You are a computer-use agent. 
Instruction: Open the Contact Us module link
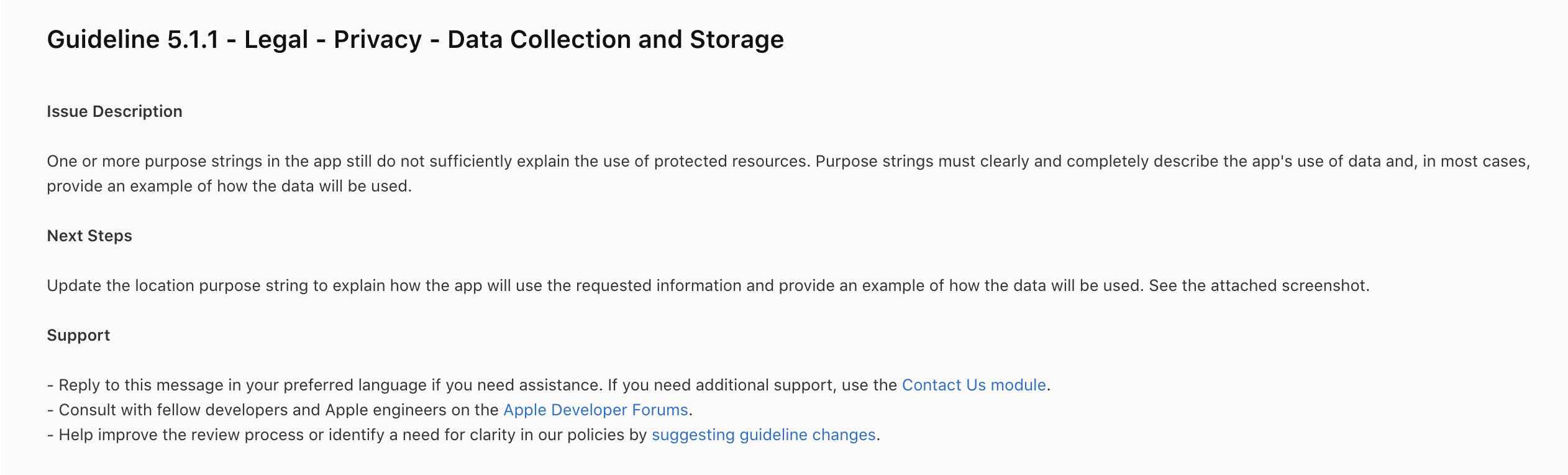click(x=973, y=385)
